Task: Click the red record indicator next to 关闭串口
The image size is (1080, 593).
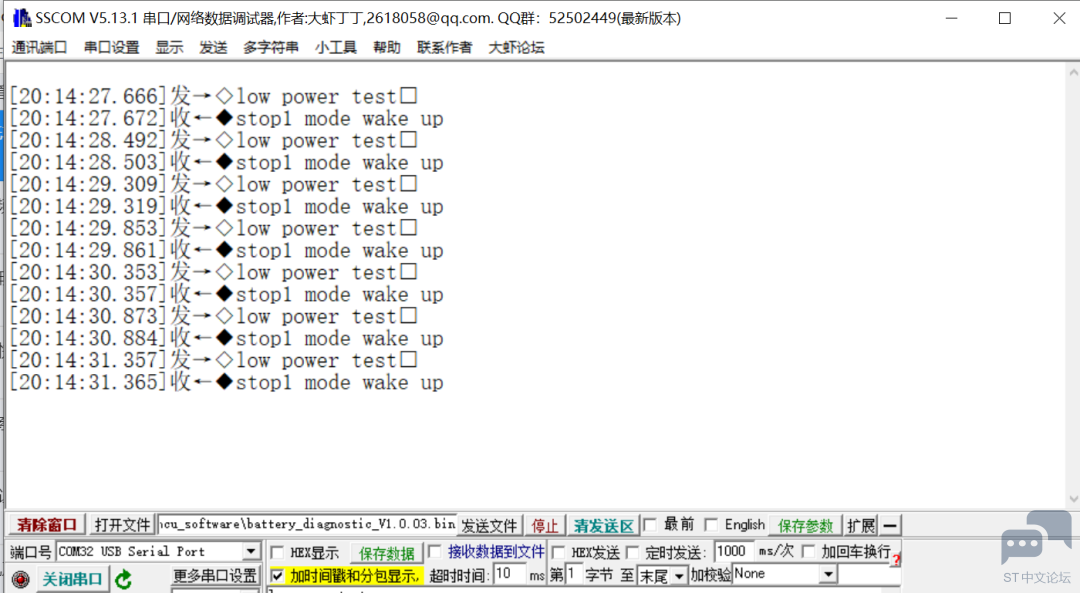Action: [x=21, y=579]
